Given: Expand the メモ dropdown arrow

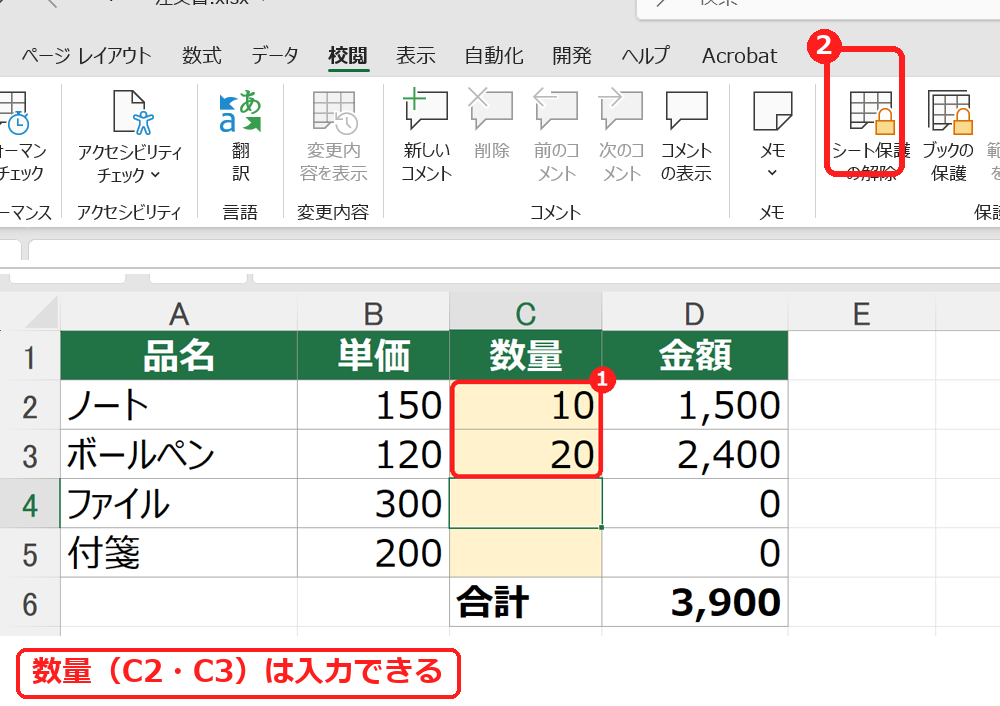Looking at the screenshot, I should click(772, 173).
